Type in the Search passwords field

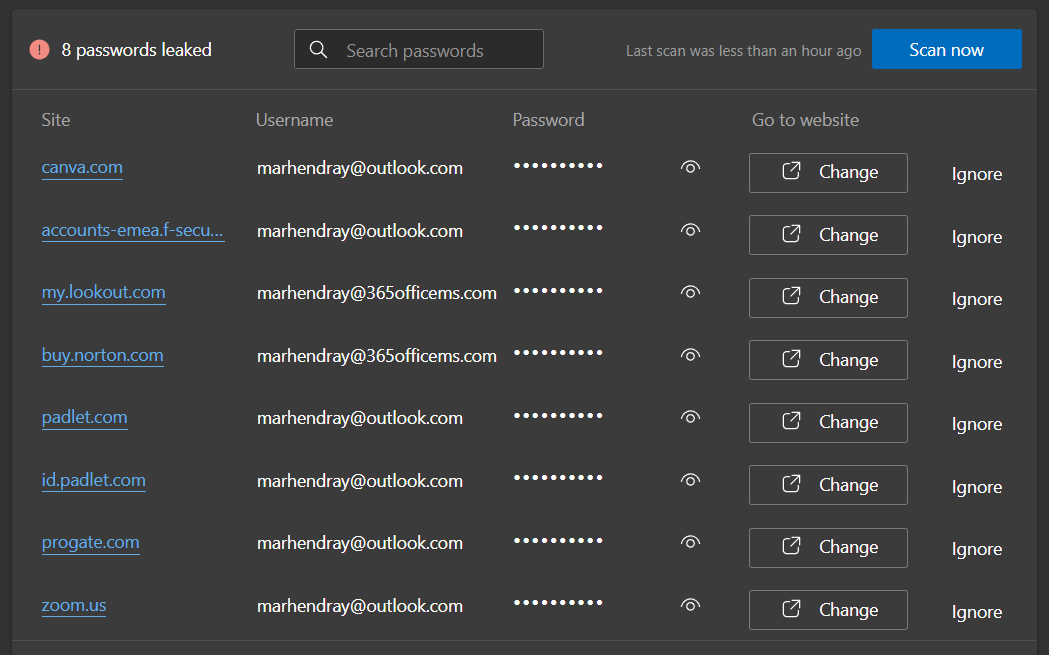[x=435, y=50]
